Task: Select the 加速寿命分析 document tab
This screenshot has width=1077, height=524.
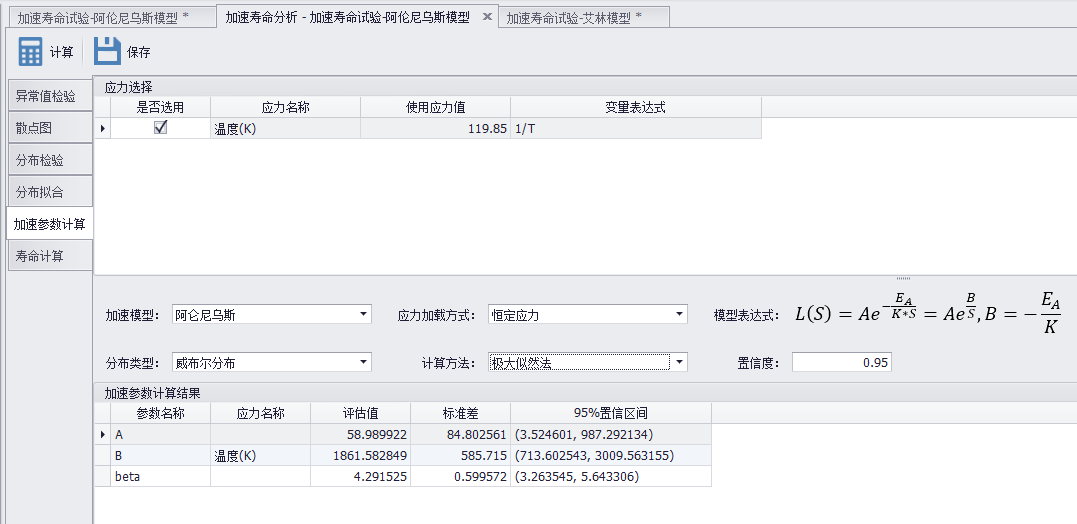Action: click(x=348, y=17)
